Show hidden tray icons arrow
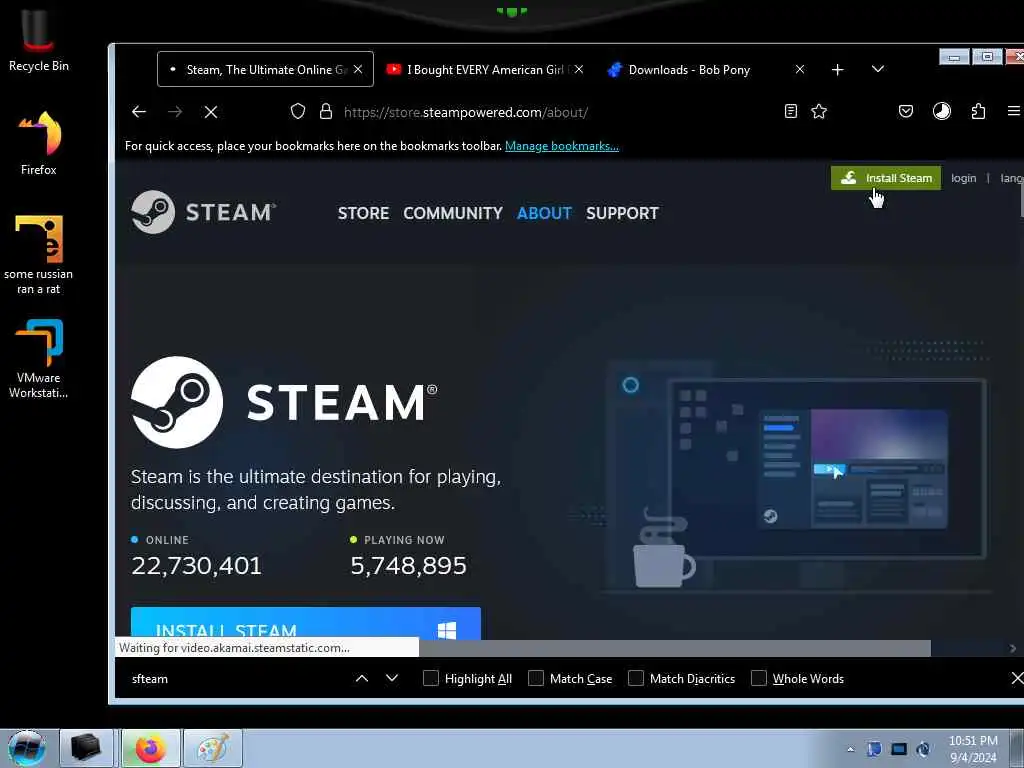 click(850, 750)
